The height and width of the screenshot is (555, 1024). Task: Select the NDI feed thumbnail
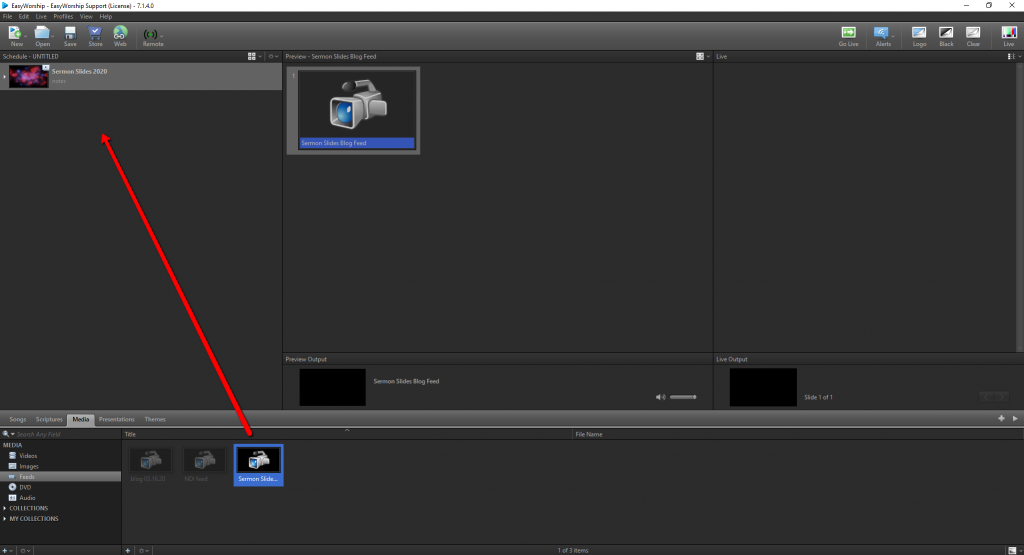[204, 465]
